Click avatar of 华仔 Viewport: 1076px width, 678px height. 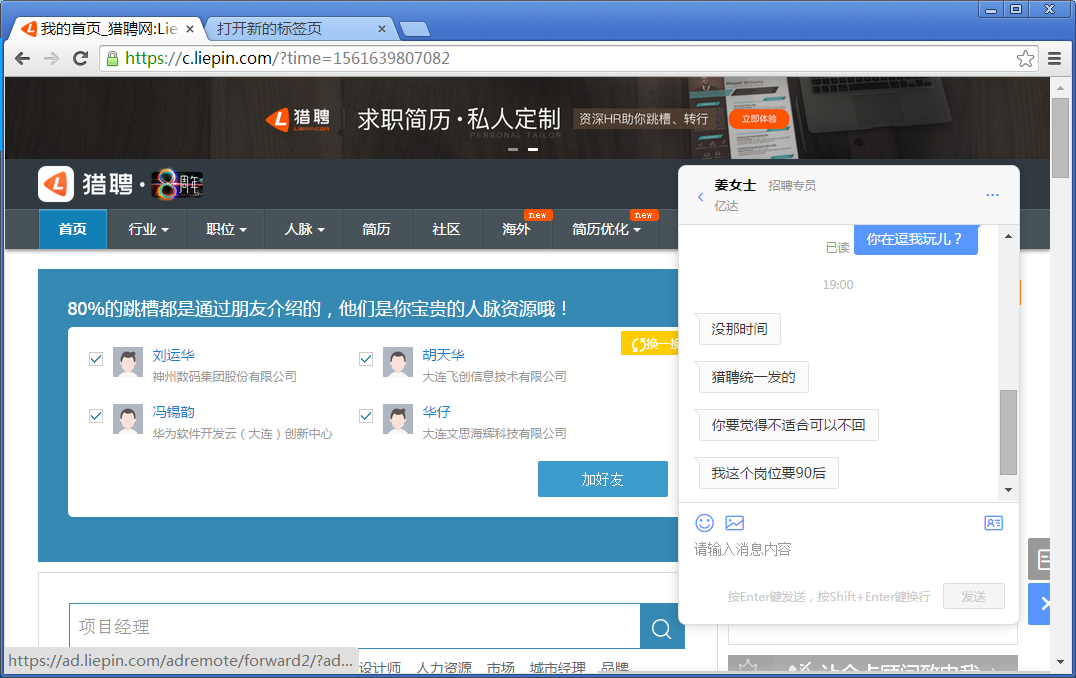(x=398, y=419)
